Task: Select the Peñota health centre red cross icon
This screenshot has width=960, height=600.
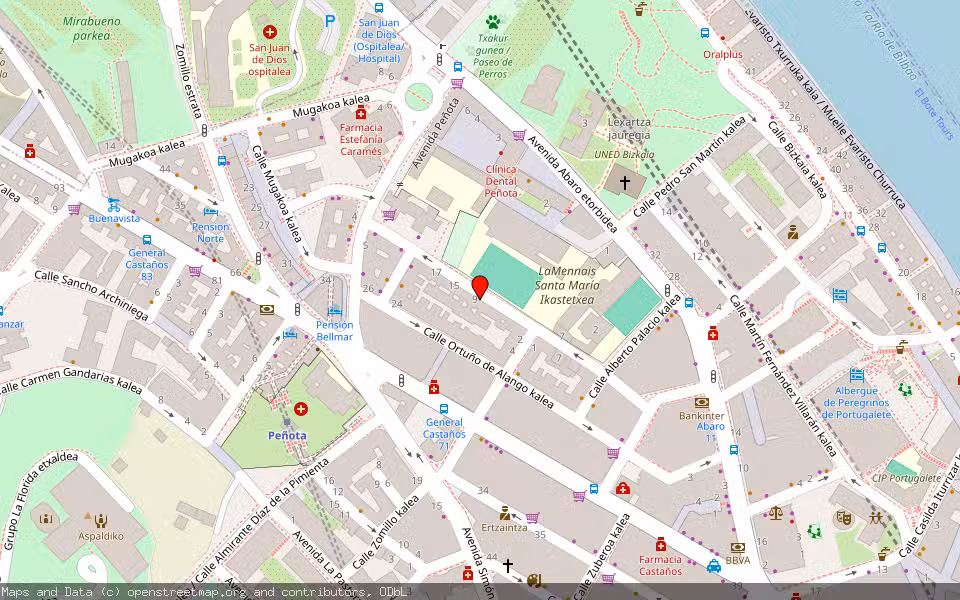Action: 301,408
